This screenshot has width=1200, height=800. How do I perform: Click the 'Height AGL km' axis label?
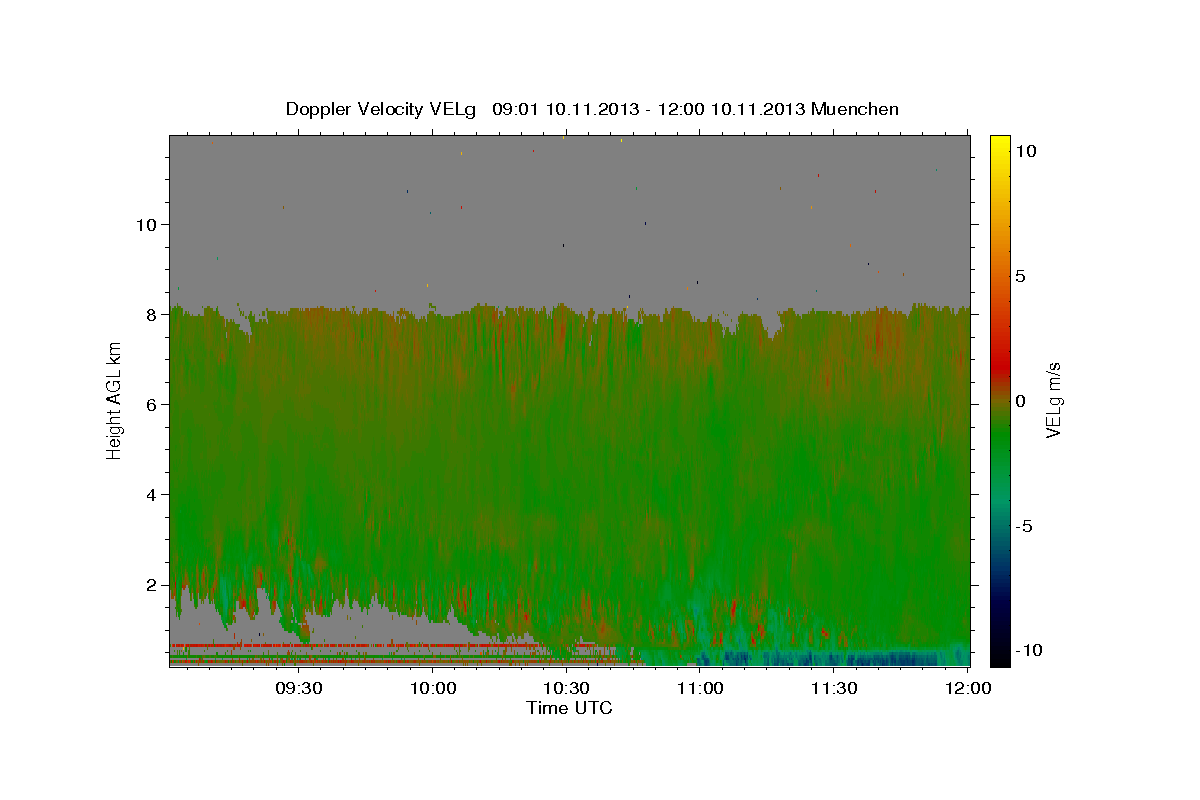click(x=115, y=399)
